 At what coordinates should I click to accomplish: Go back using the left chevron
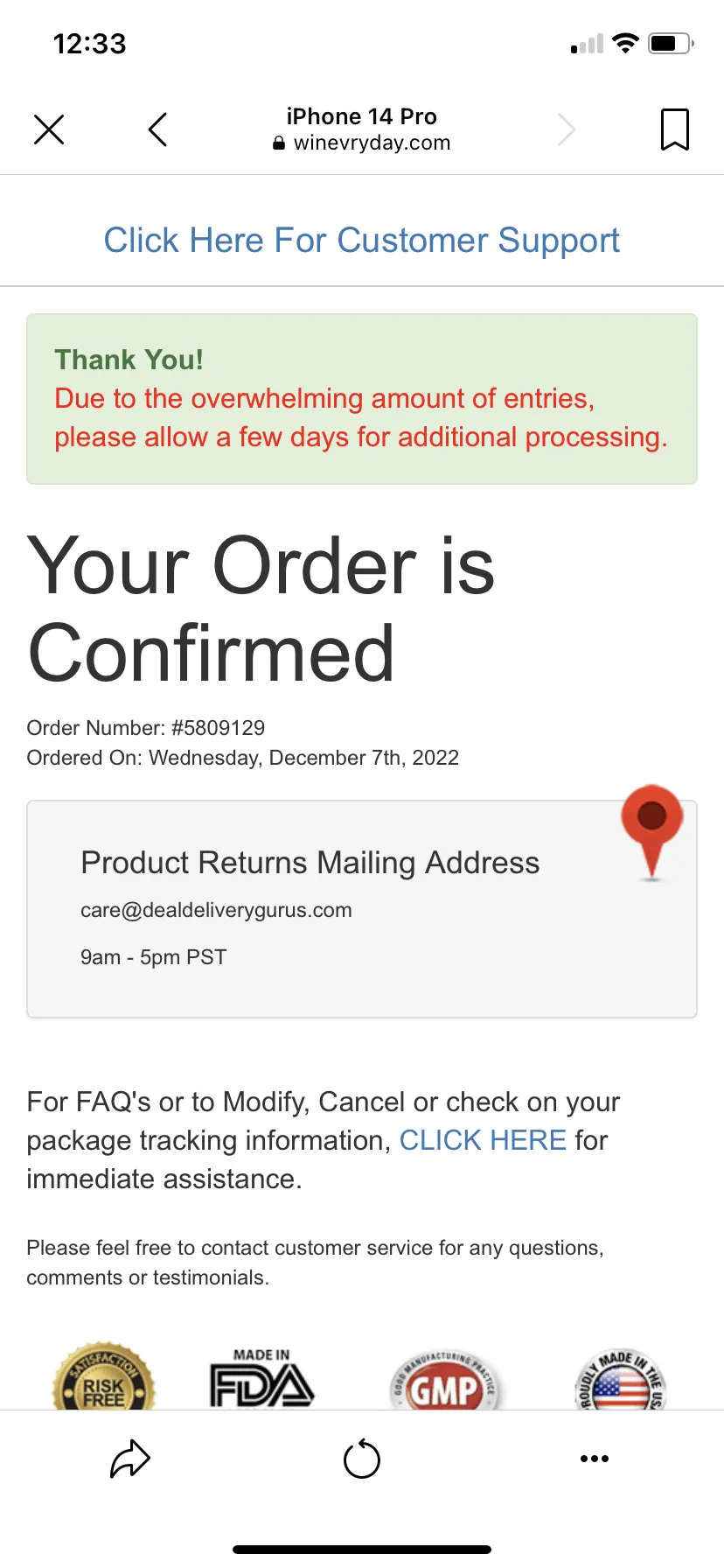(157, 129)
